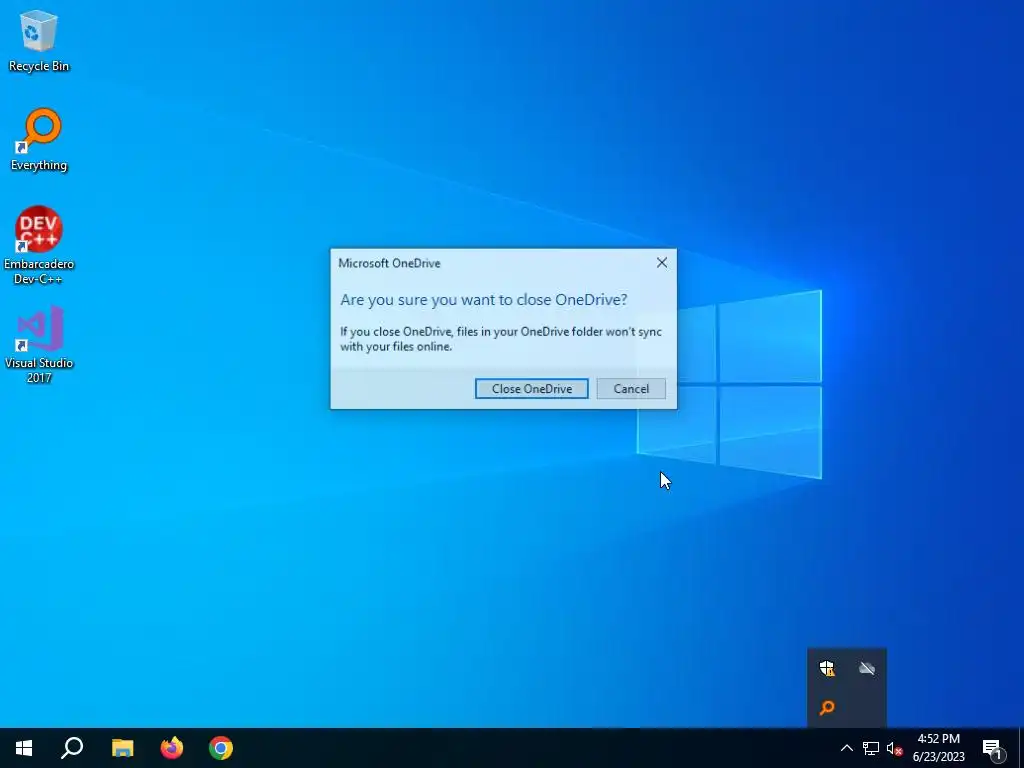Select the Everything desktop shortcut

pos(39,139)
